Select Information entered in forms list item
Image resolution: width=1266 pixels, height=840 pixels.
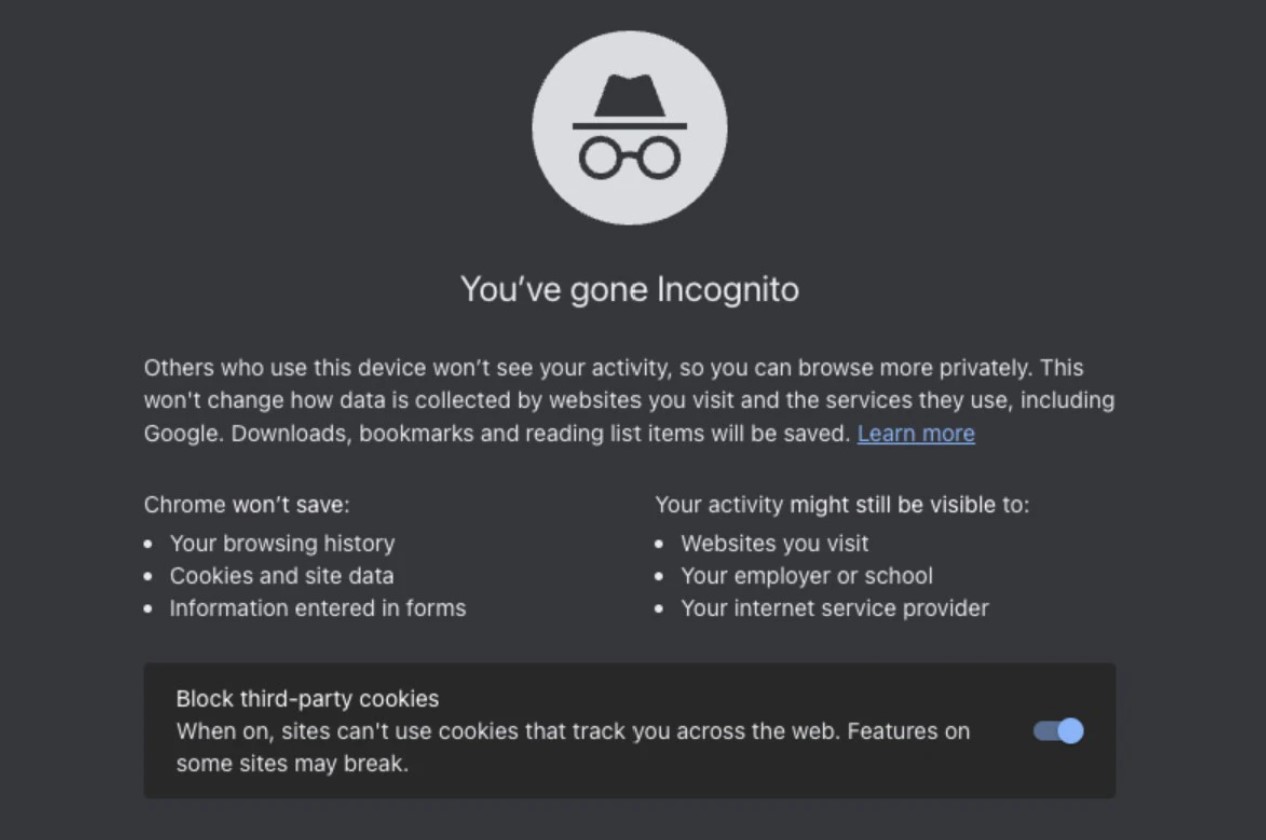[318, 608]
